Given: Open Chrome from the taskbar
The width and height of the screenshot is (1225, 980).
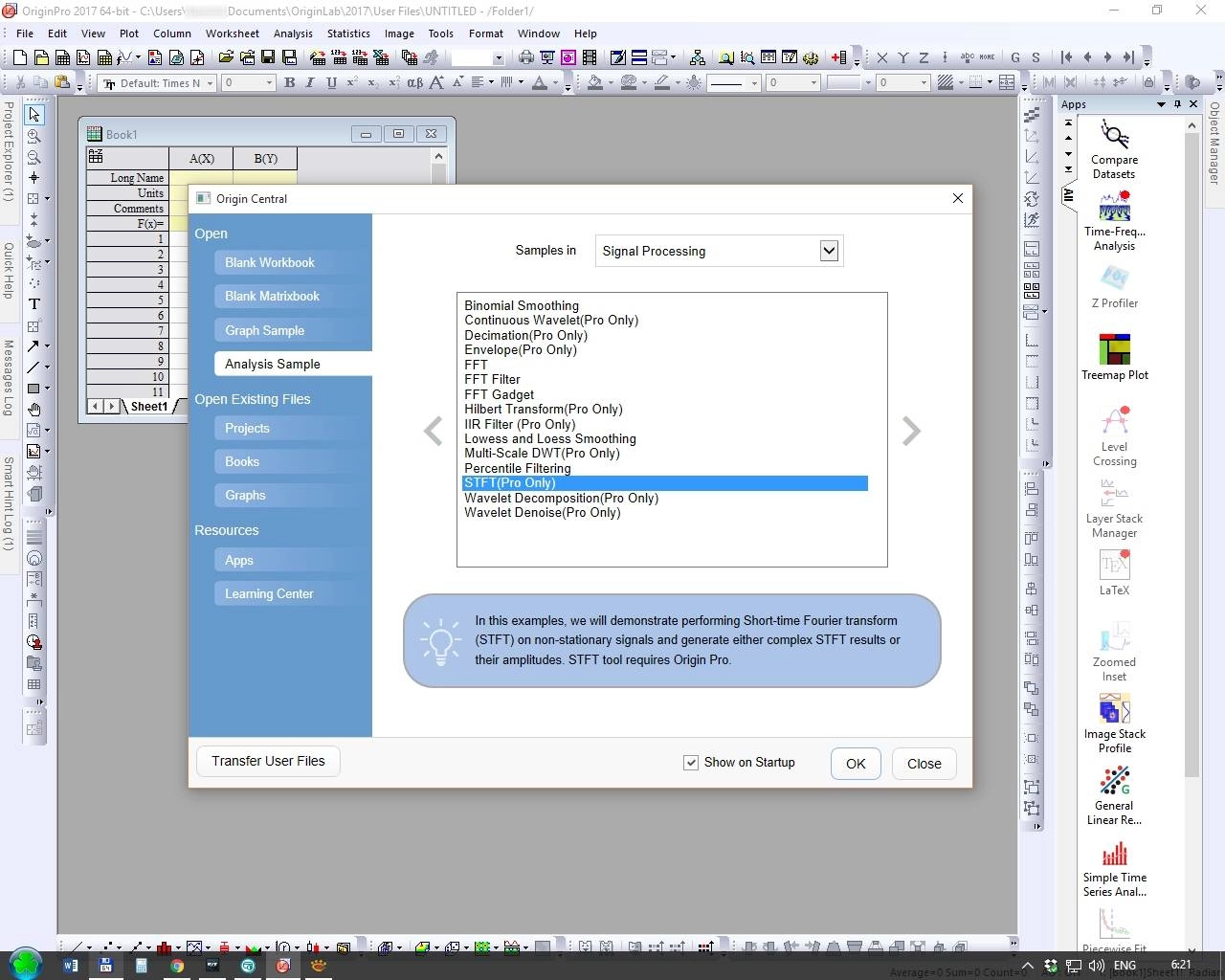Looking at the screenshot, I should coord(177,966).
